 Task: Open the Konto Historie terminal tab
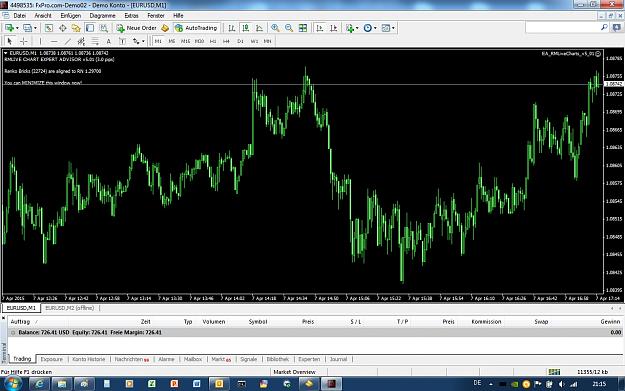pyautogui.click(x=88, y=359)
